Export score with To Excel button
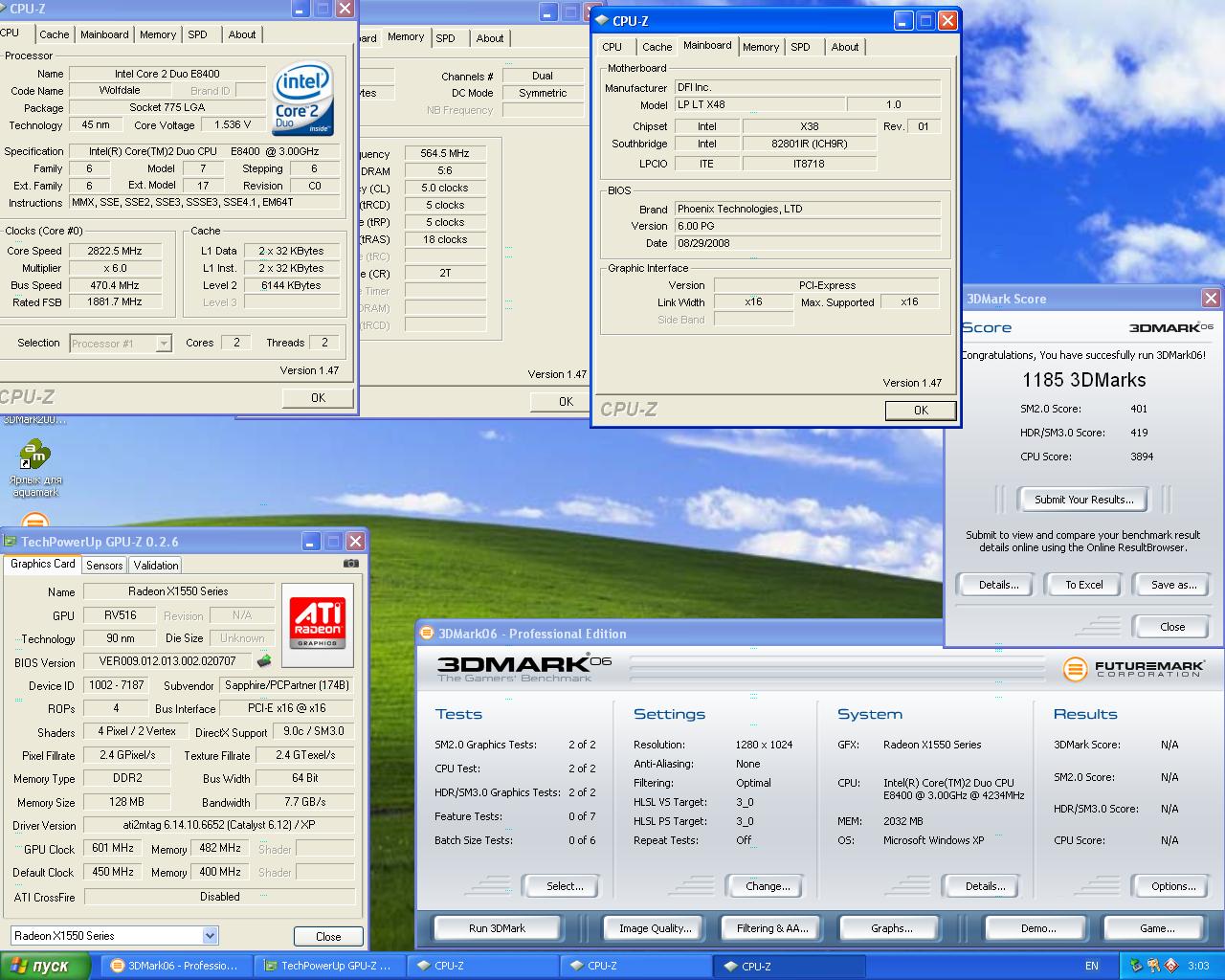 click(x=1084, y=585)
